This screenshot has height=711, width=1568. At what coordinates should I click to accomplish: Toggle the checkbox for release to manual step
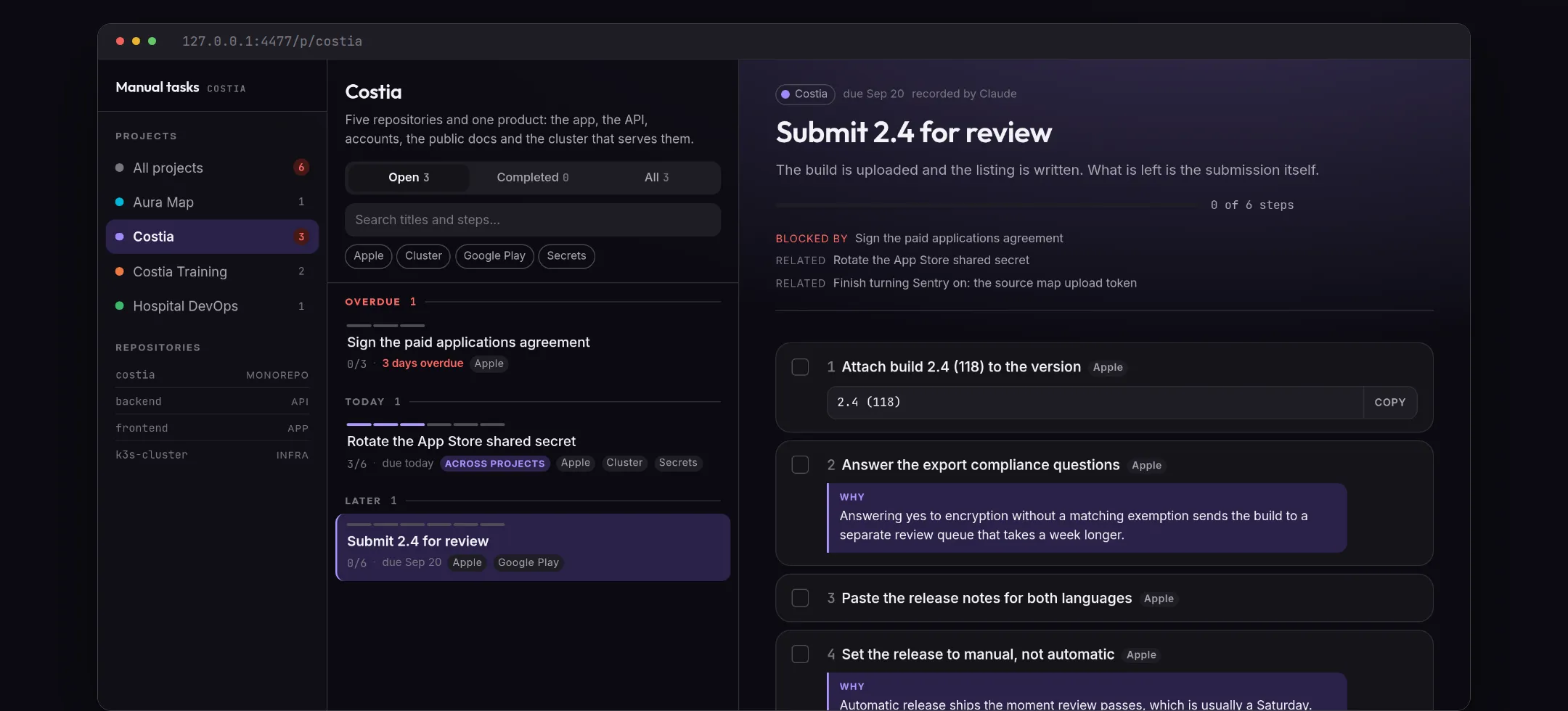tap(800, 654)
